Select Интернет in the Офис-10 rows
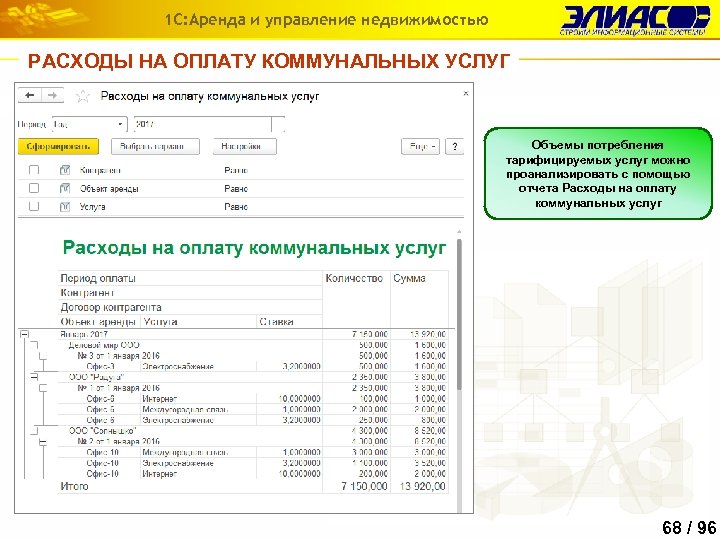Screen dimensions: 720x540 point(159,474)
